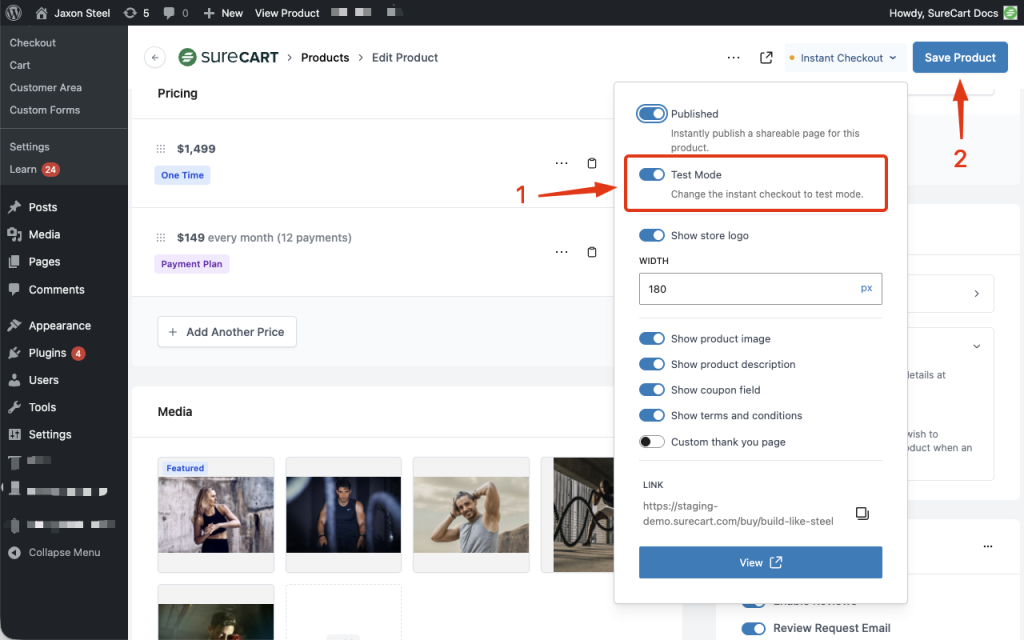Open product in new tab icon
Viewport: 1024px width, 640px height.
(x=766, y=57)
